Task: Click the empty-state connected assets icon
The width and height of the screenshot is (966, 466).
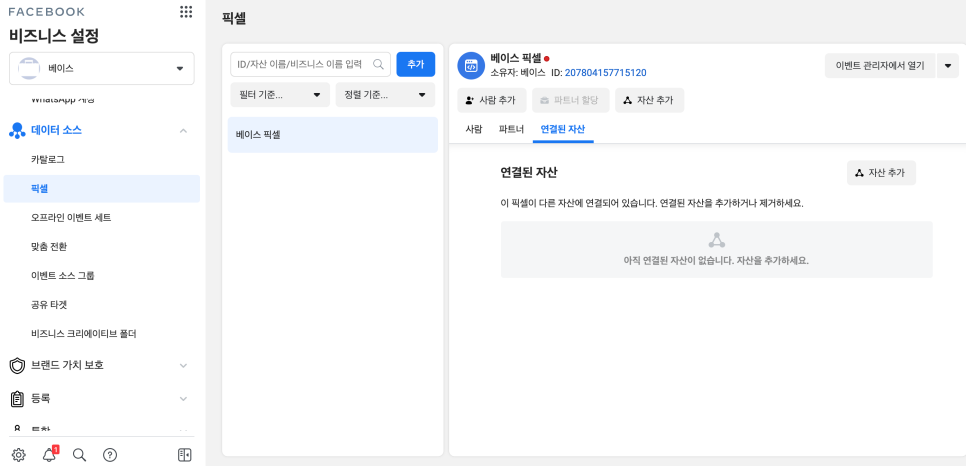Action: pos(716,240)
